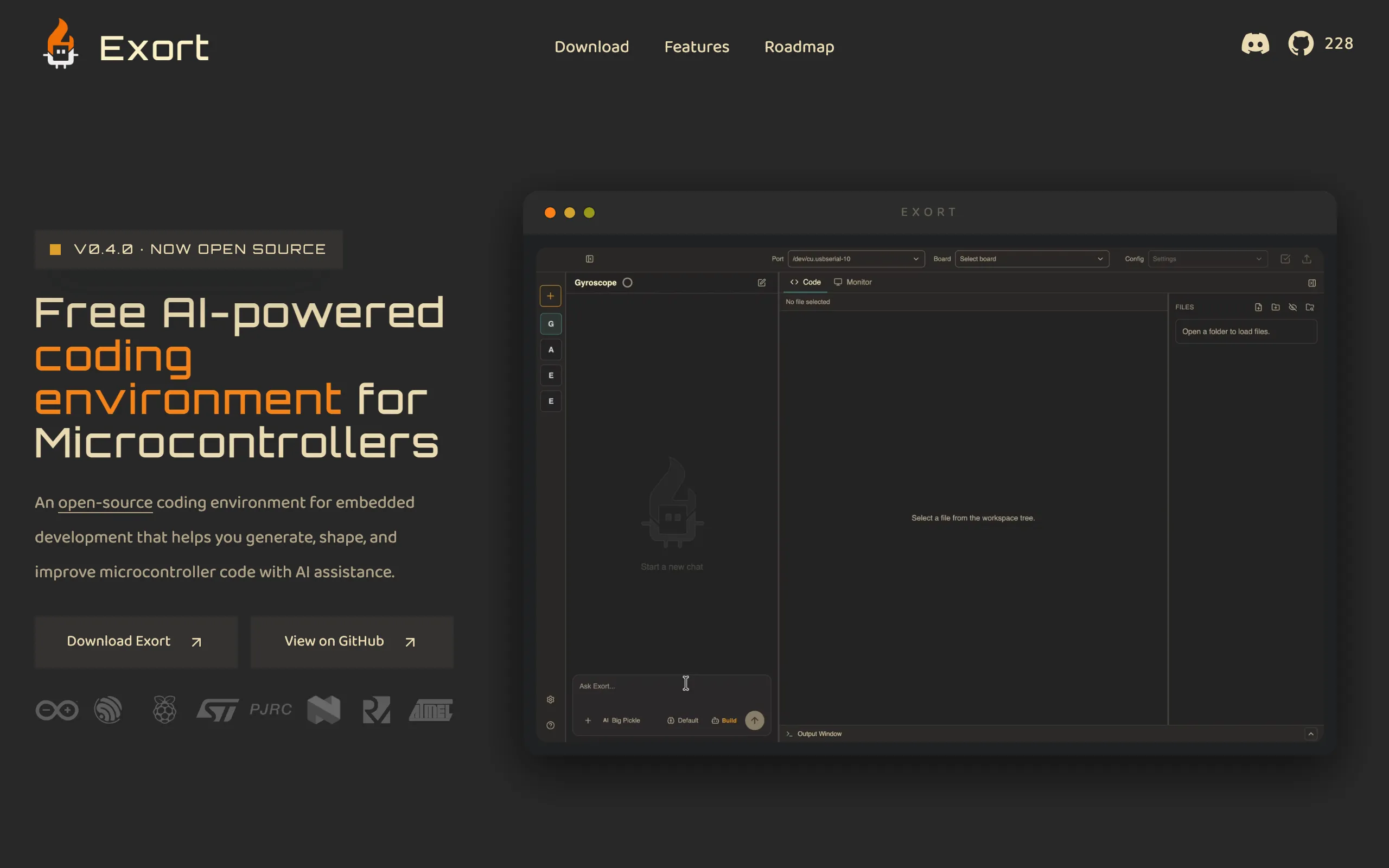This screenshot has width=1389, height=868.
Task: Click the STMicroelectronics logo
Action: [x=218, y=710]
